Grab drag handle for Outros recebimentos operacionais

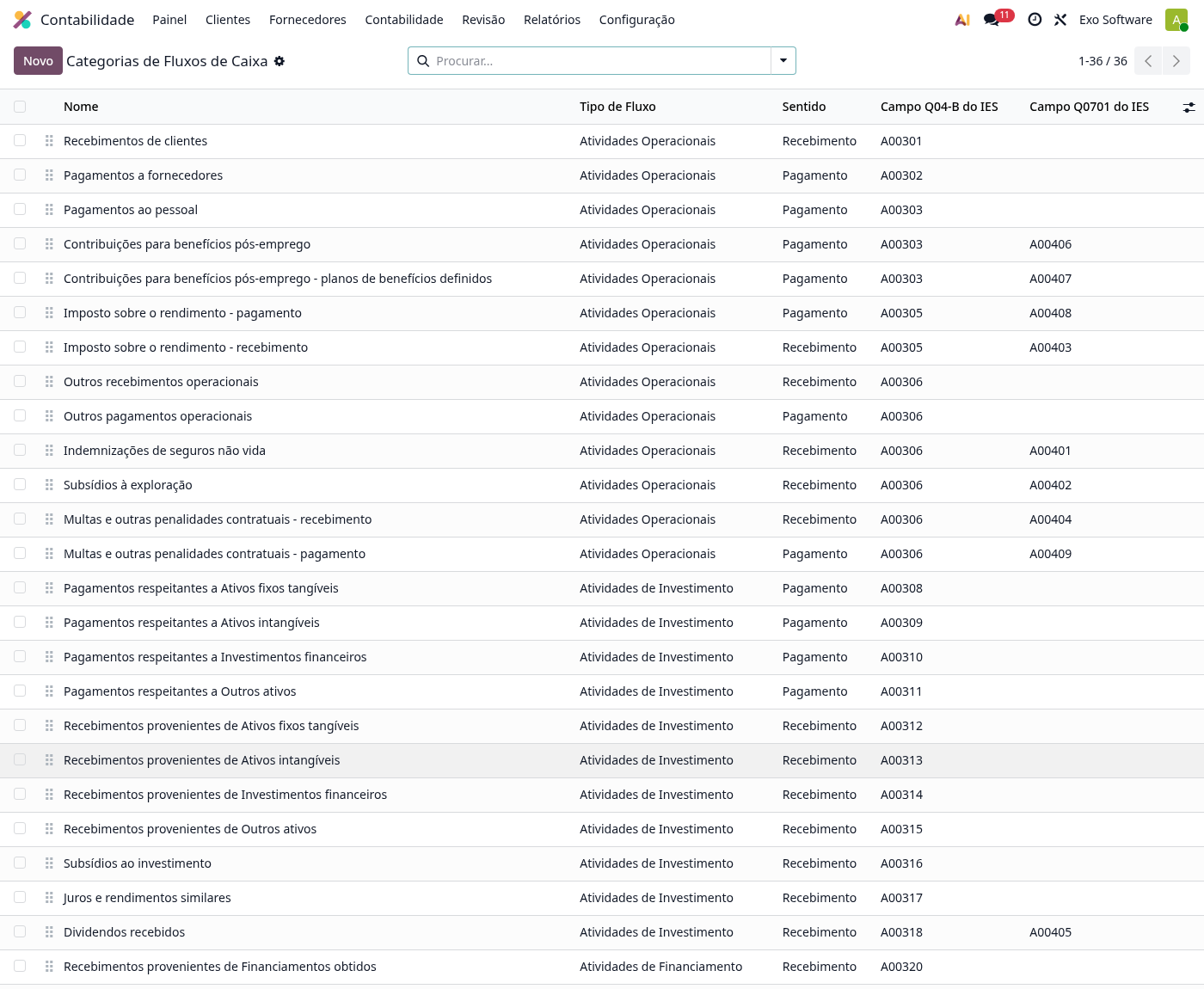(x=49, y=382)
